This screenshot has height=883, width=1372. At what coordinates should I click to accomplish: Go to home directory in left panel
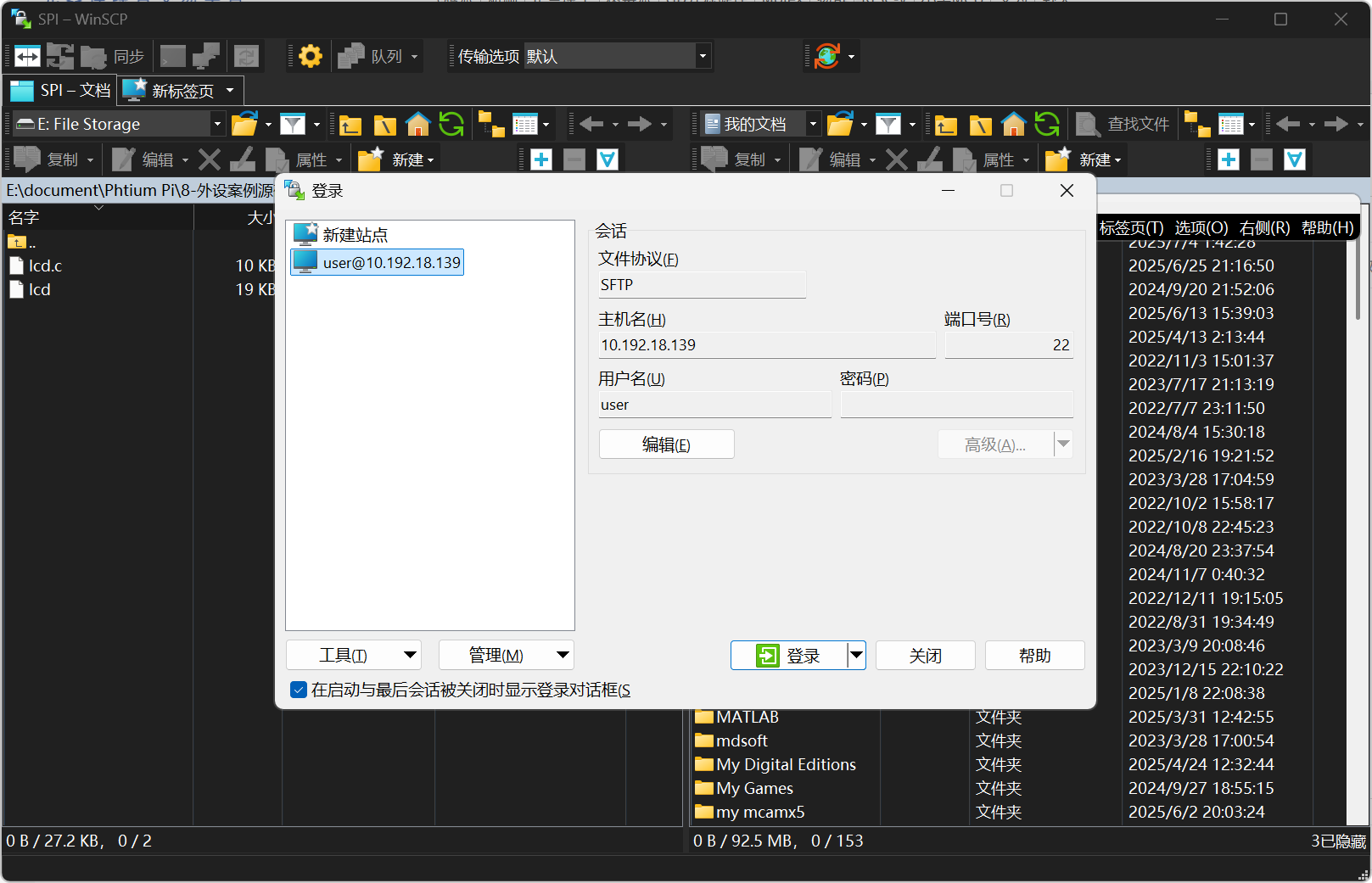[x=418, y=124]
